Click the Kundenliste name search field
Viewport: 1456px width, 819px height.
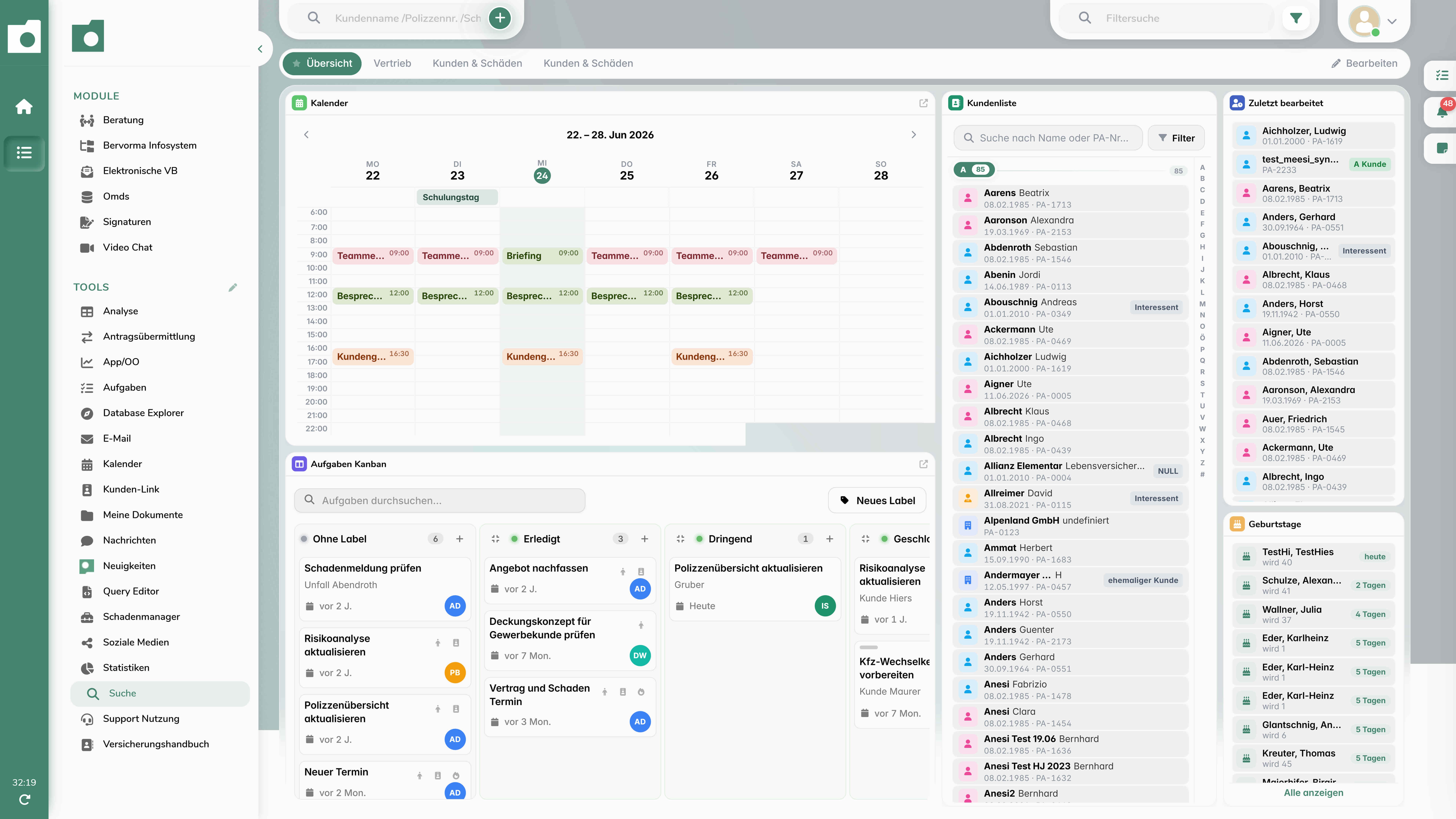click(x=1048, y=138)
